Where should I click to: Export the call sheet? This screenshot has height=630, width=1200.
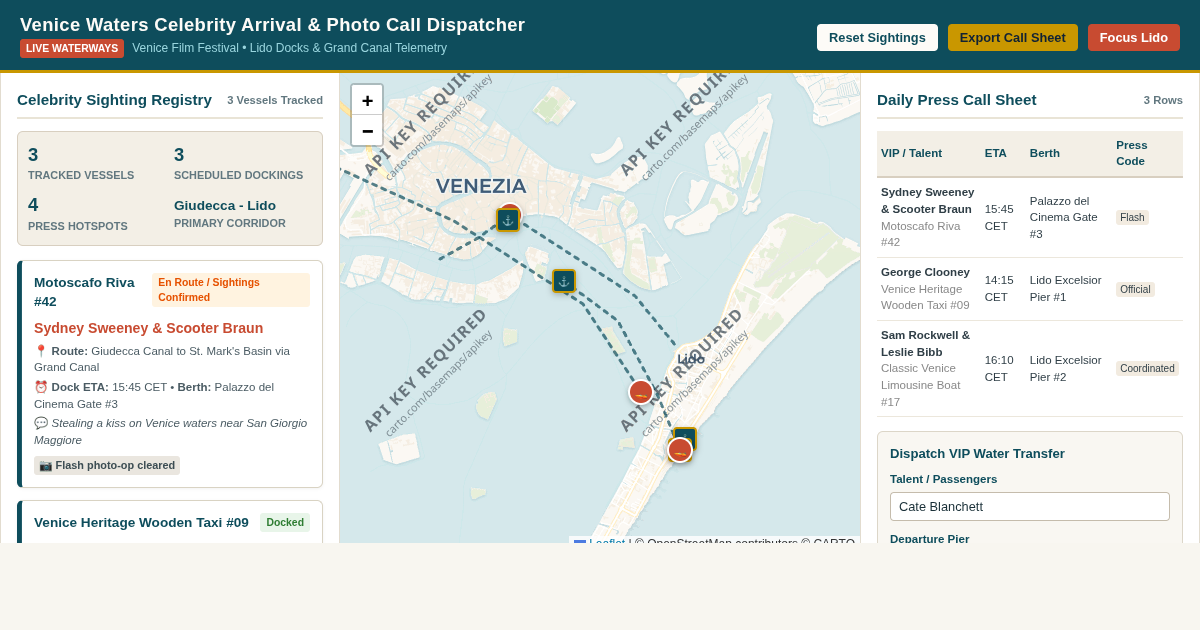pyautogui.click(x=1013, y=38)
